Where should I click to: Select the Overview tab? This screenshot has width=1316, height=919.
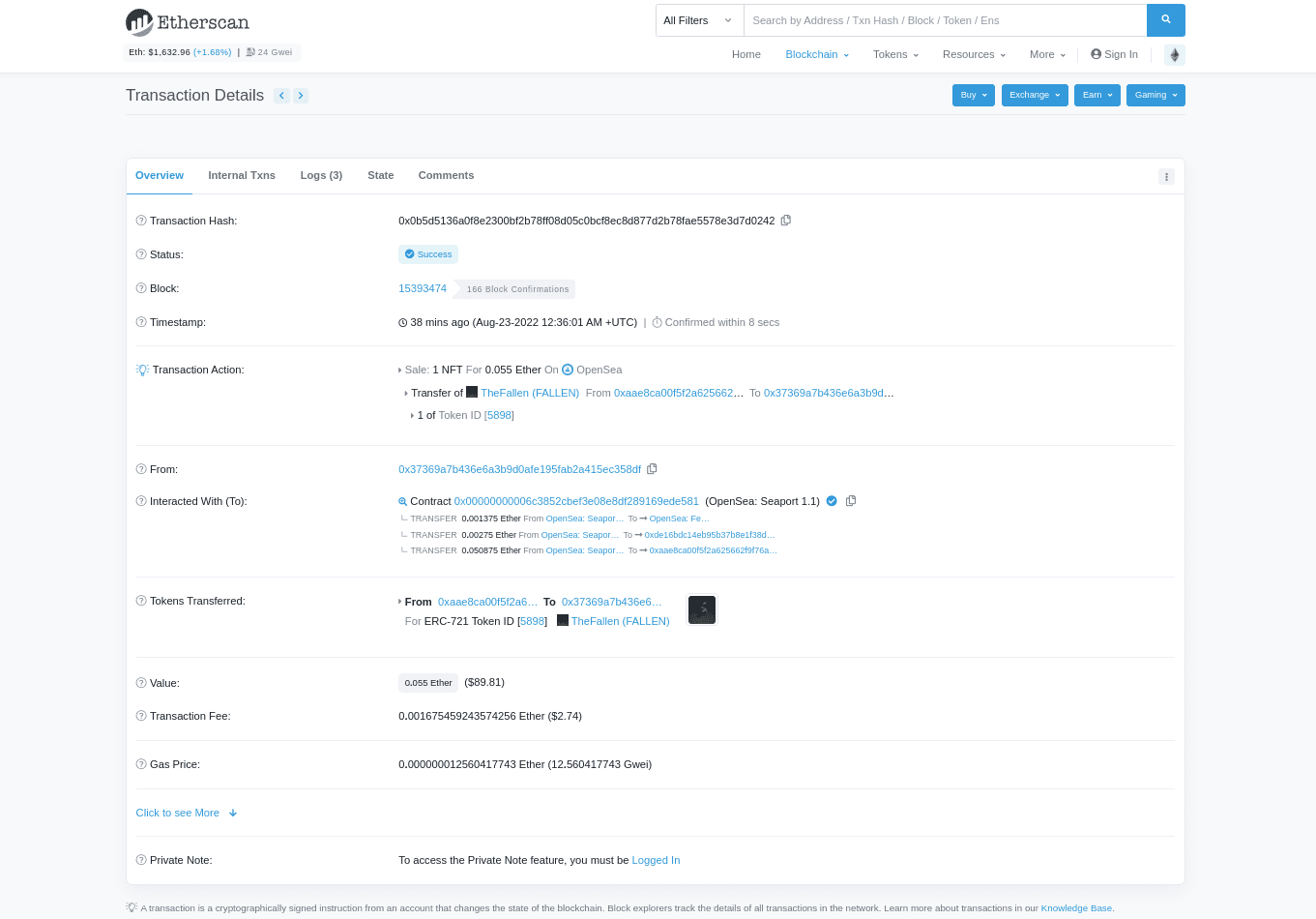[160, 175]
